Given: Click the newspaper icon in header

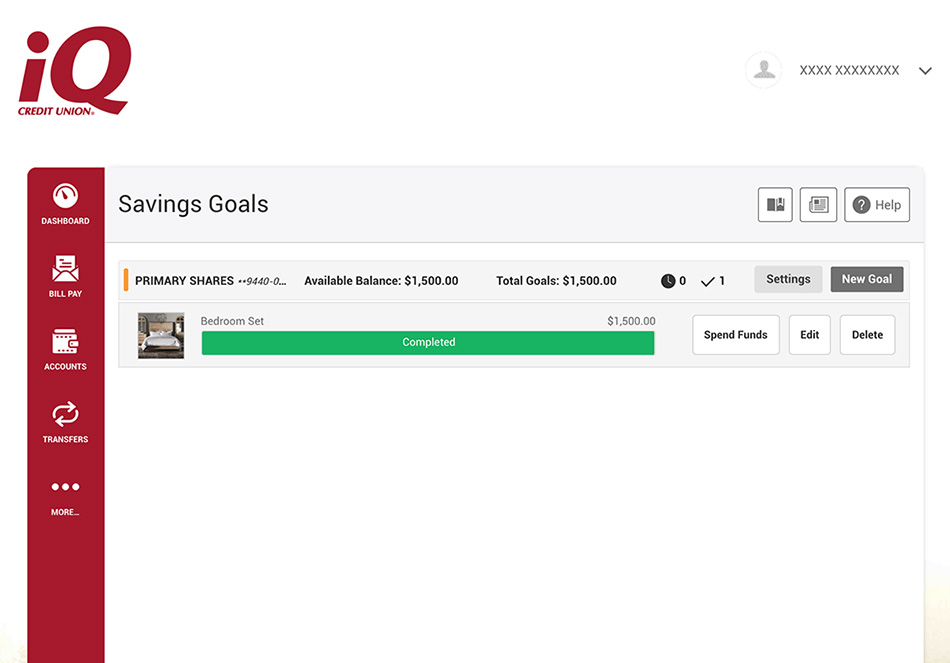Looking at the screenshot, I should coord(818,205).
